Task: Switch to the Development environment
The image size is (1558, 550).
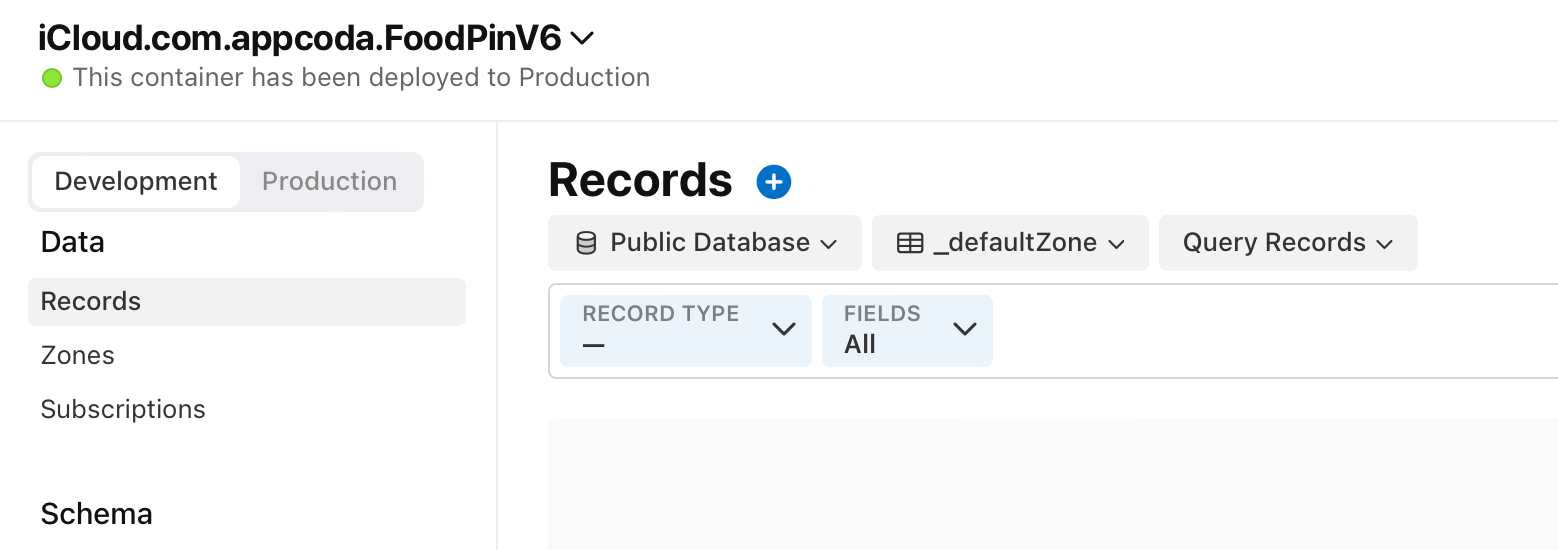Action: point(136,182)
